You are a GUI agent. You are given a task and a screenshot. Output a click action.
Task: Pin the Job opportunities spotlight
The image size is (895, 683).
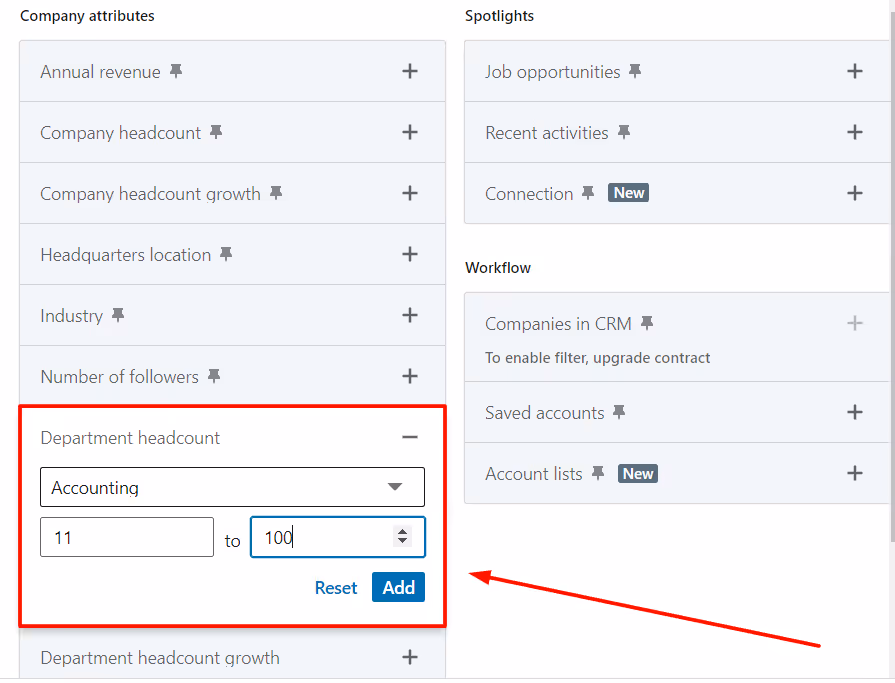pos(634,70)
